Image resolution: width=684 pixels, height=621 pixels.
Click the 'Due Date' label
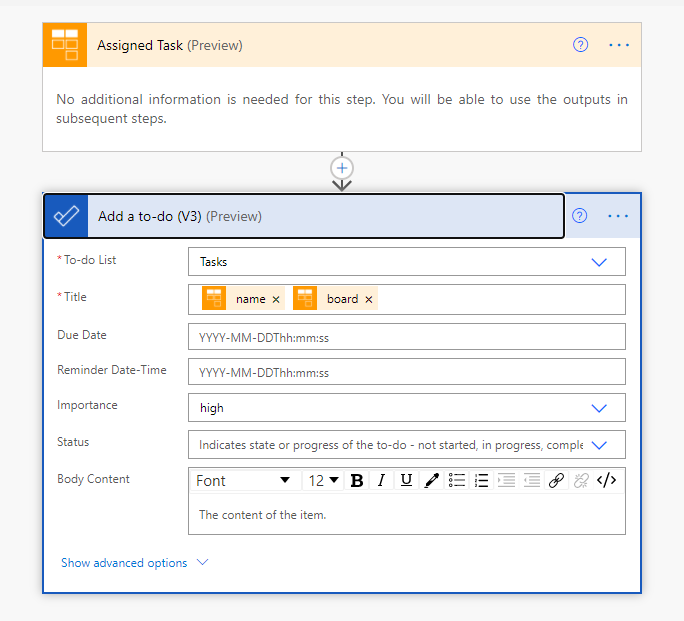(x=82, y=335)
